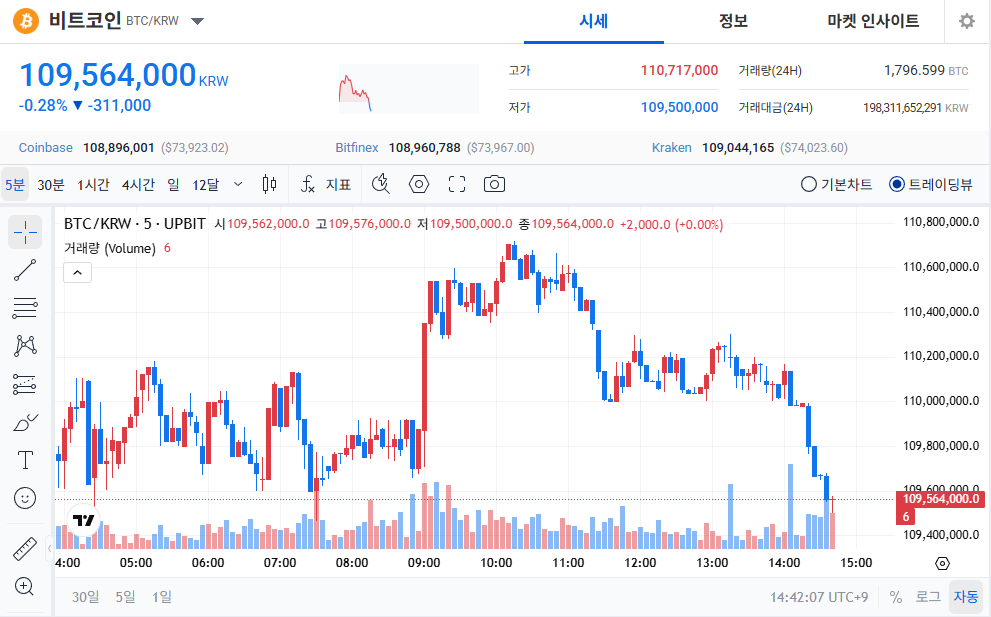Open the Bitfinex price link
Image resolution: width=991 pixels, height=617 pixels.
[x=356, y=147]
